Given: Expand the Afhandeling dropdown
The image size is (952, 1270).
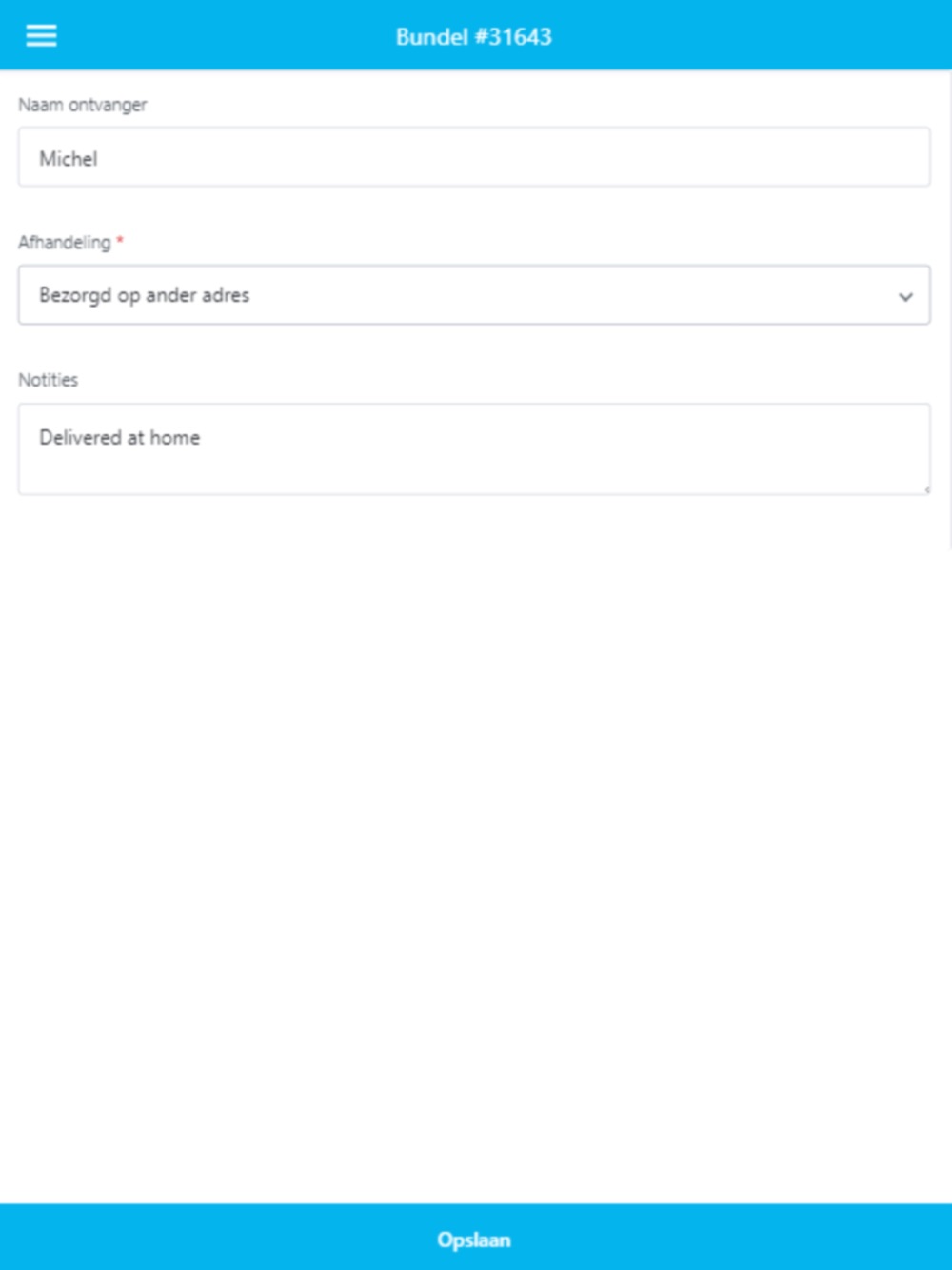Looking at the screenshot, I should tap(474, 295).
